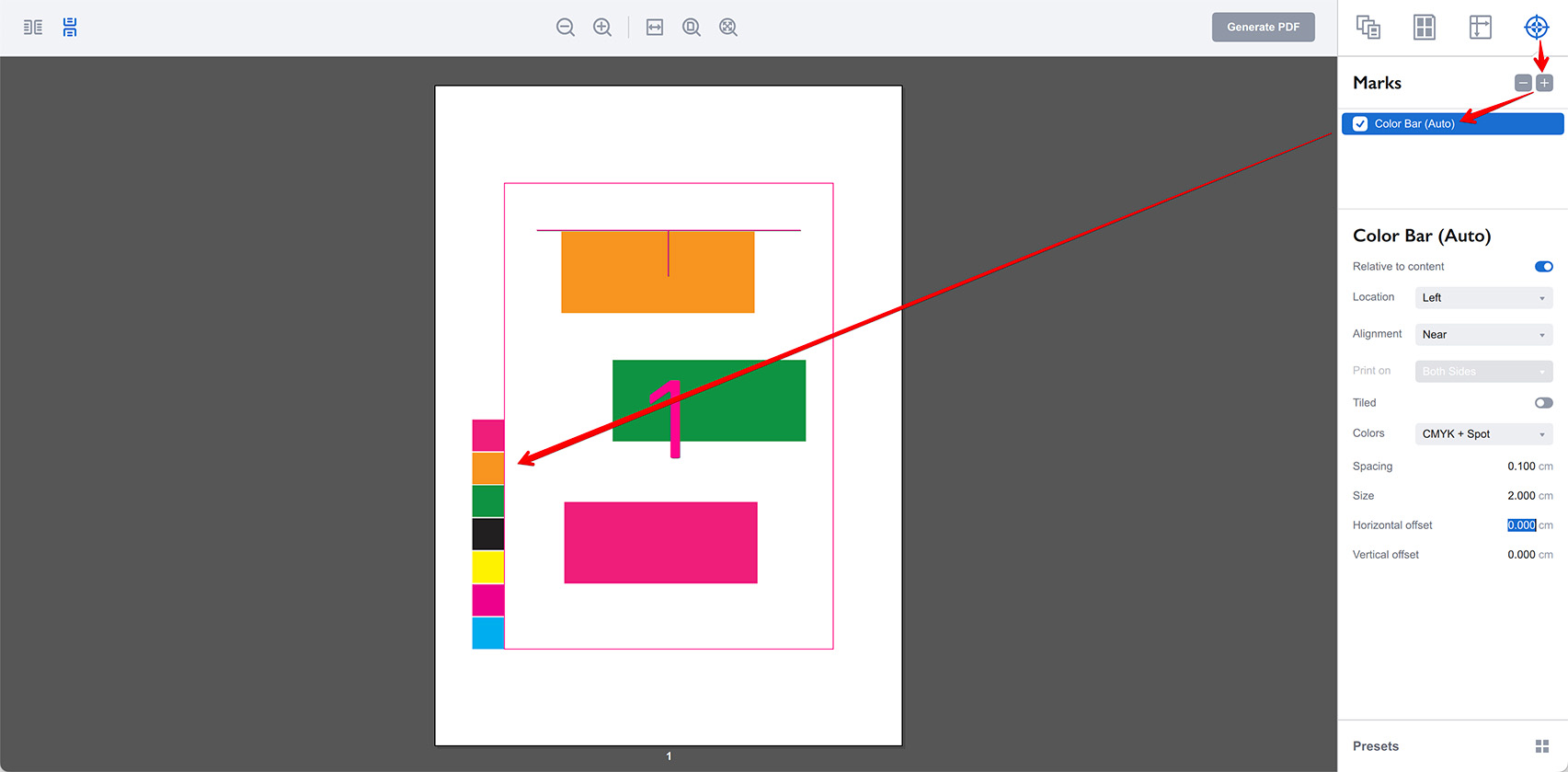Uncheck the Color Bar (Auto) checkbox
Screen dimensions: 1568x772
[1360, 123]
